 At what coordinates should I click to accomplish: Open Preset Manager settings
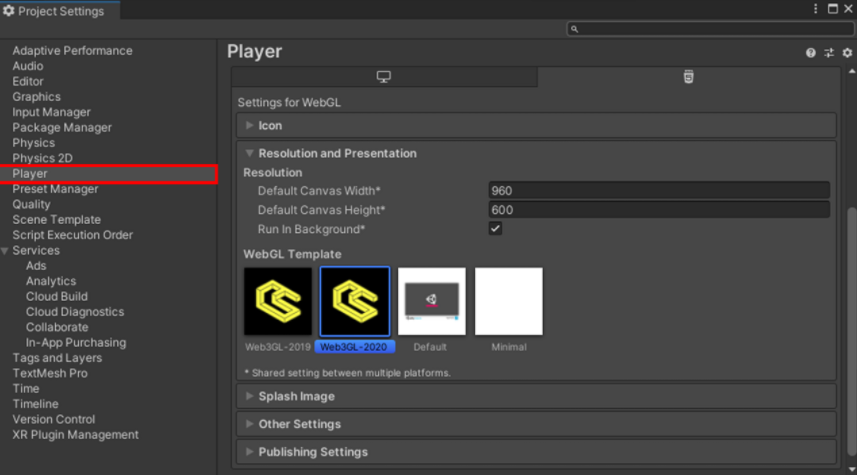click(x=55, y=189)
